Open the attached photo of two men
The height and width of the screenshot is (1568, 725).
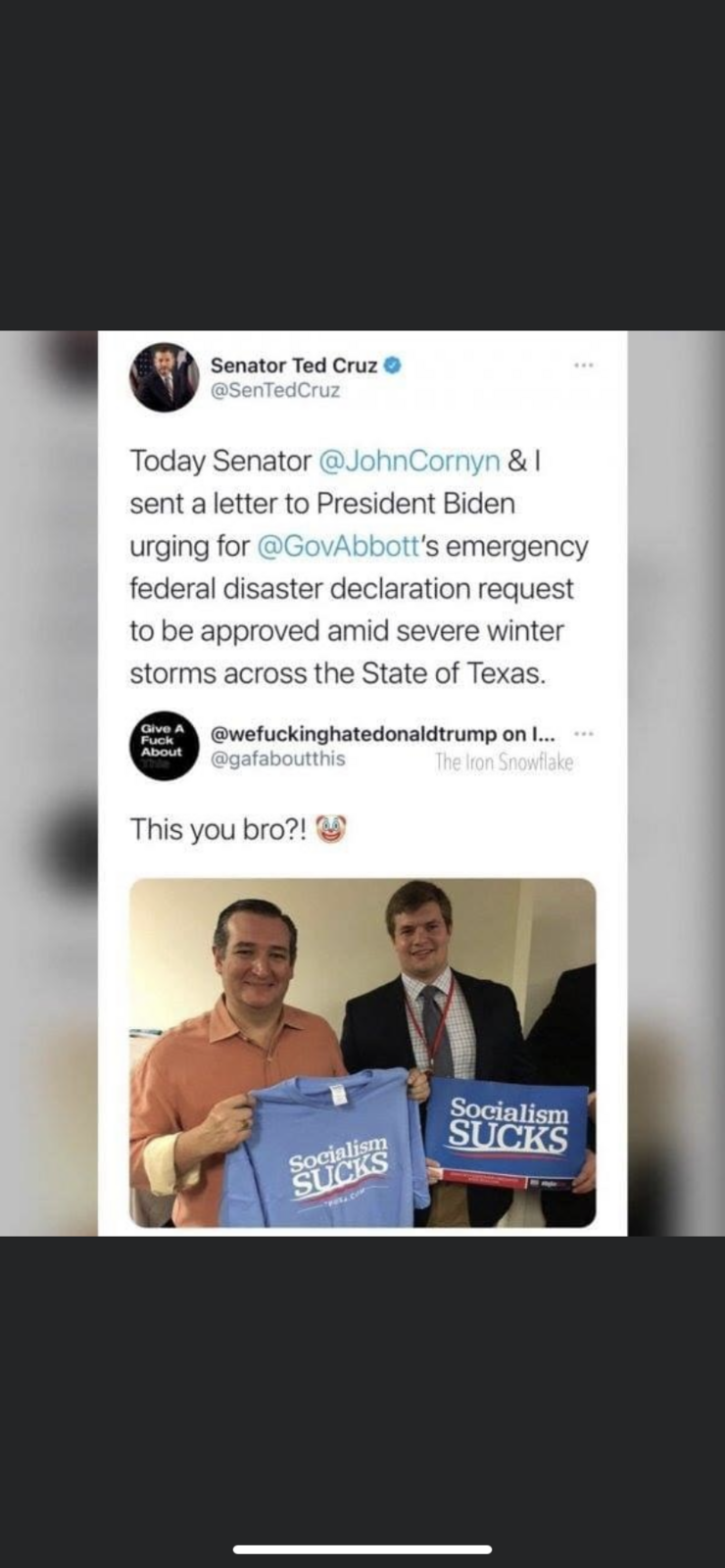point(362,1053)
